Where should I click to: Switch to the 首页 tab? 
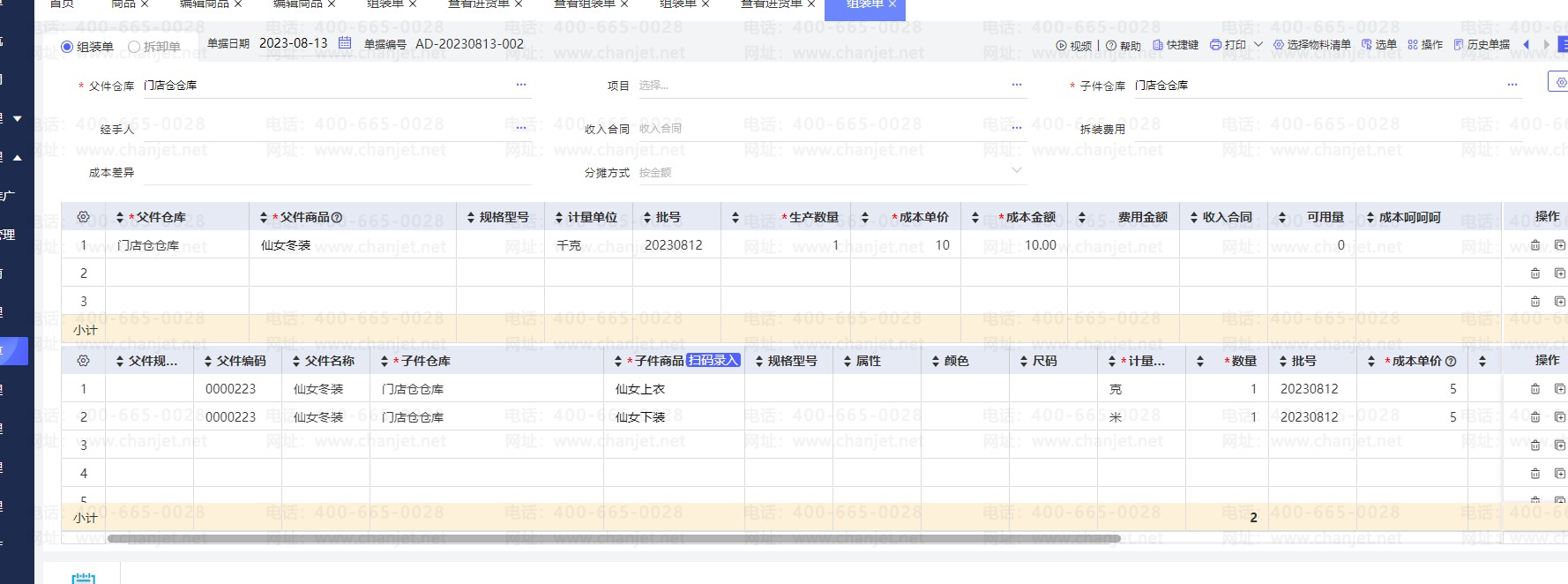pos(62,4)
